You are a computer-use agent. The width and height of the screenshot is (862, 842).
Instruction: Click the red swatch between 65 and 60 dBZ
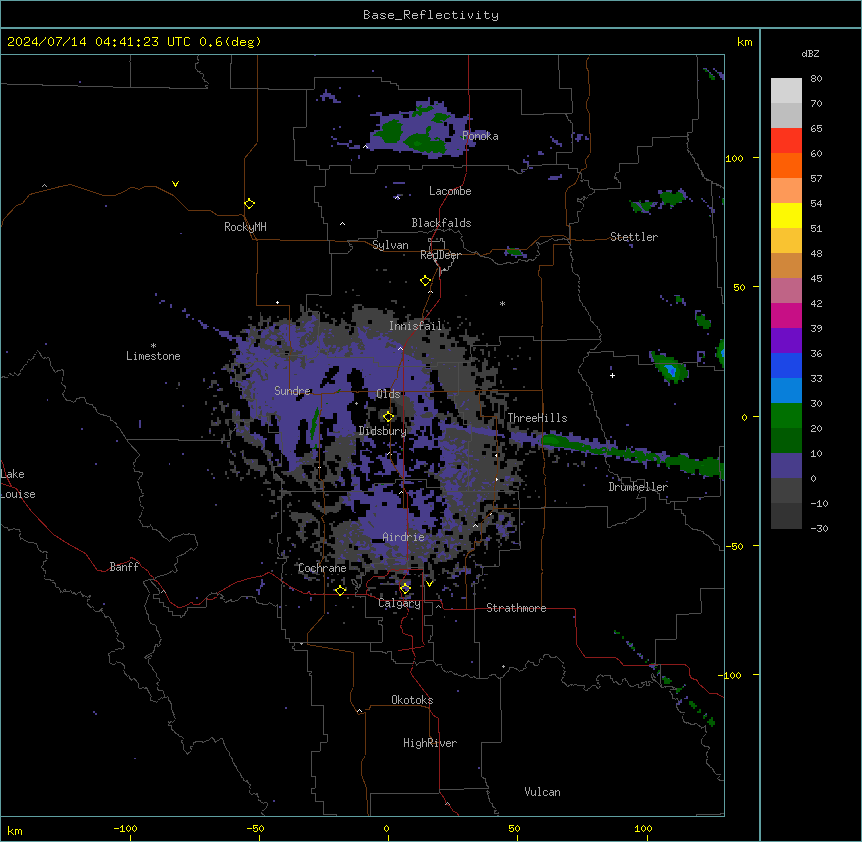786,140
